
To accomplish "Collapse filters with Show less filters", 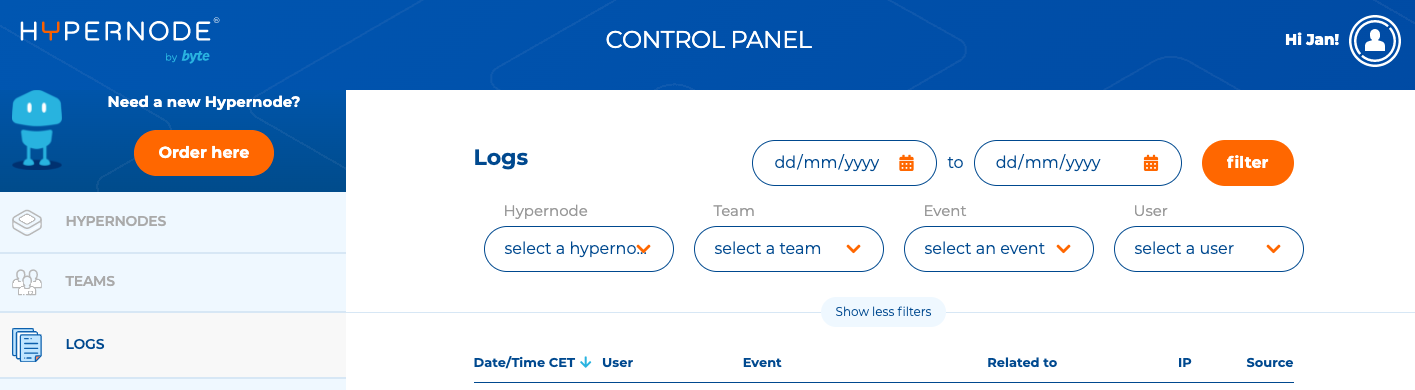I will (x=883, y=312).
